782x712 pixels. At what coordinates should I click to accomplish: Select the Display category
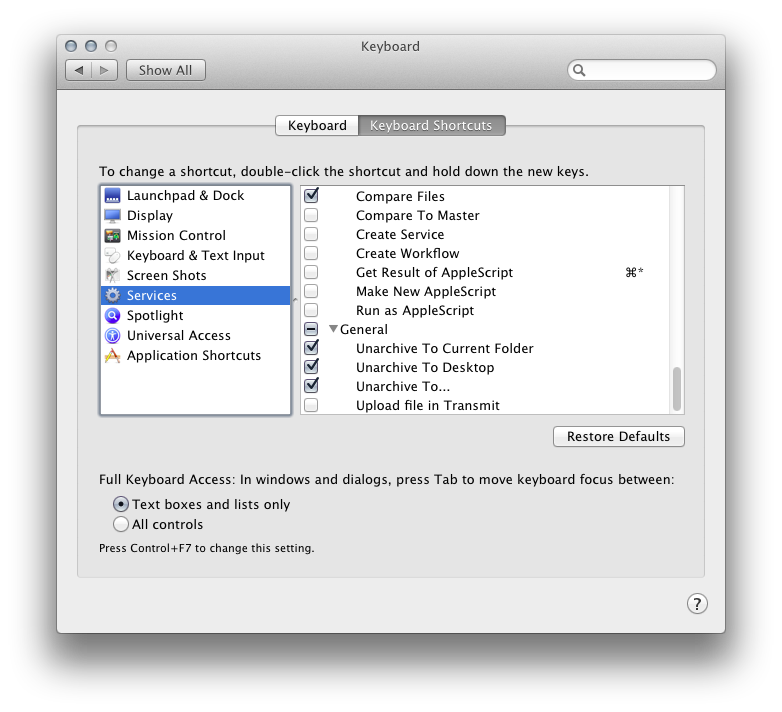pyautogui.click(x=196, y=215)
